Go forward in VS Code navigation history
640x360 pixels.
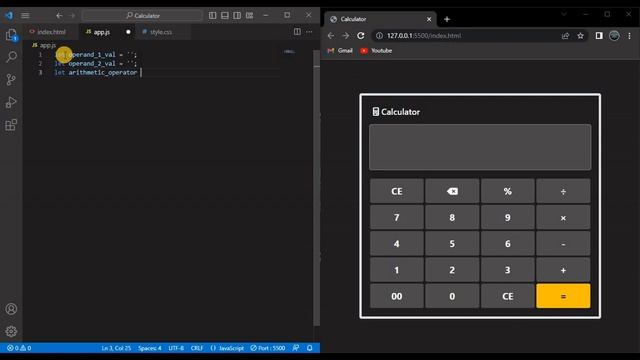coord(72,16)
